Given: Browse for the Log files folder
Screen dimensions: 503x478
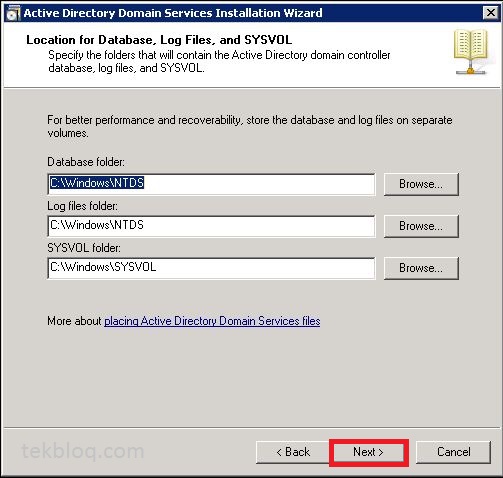Looking at the screenshot, I should (x=421, y=226).
